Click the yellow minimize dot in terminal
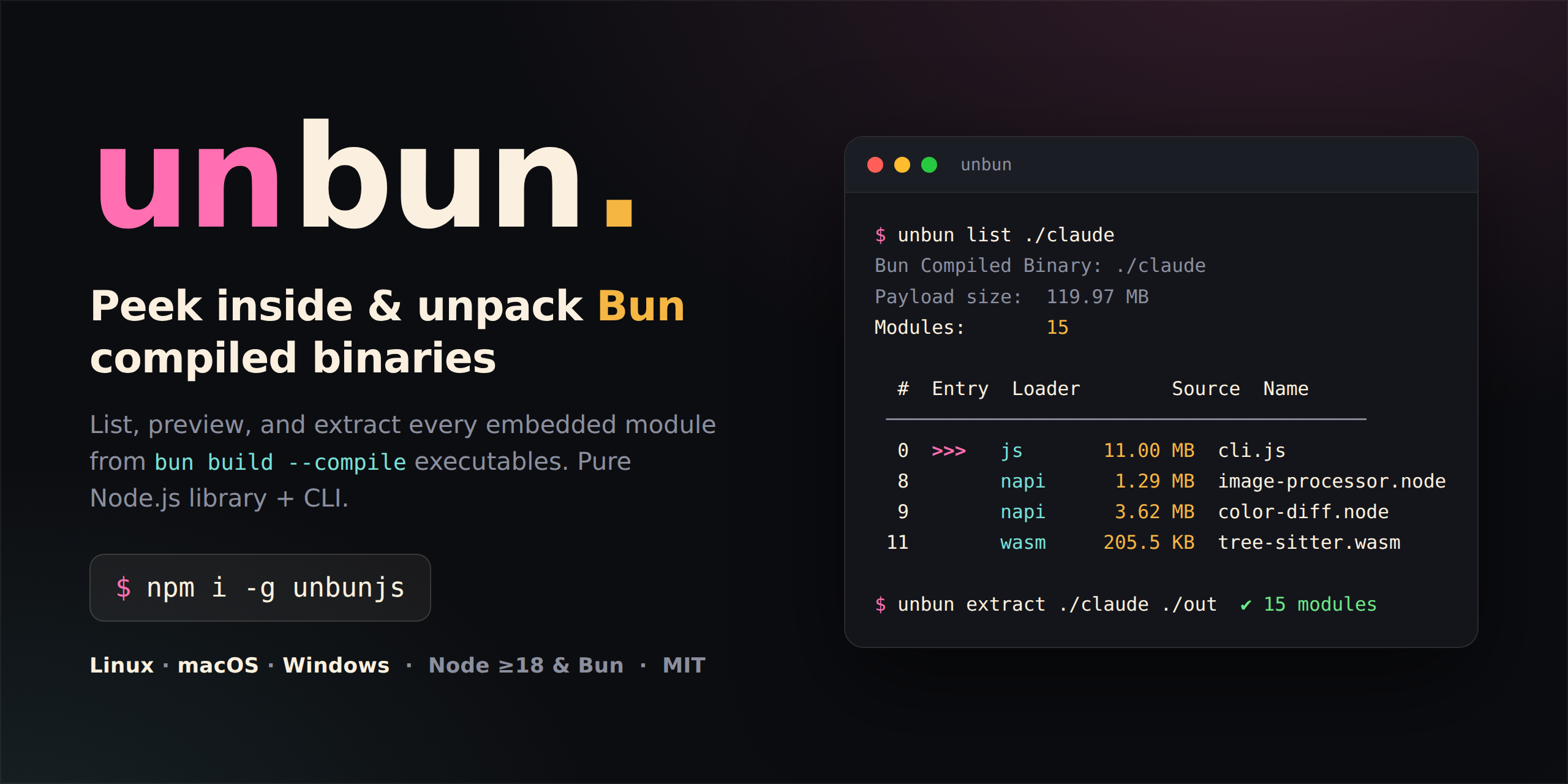 click(x=902, y=165)
